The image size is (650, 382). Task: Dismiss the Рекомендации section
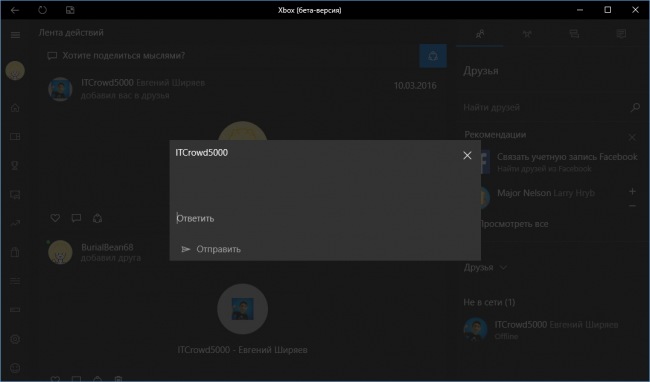click(x=632, y=137)
